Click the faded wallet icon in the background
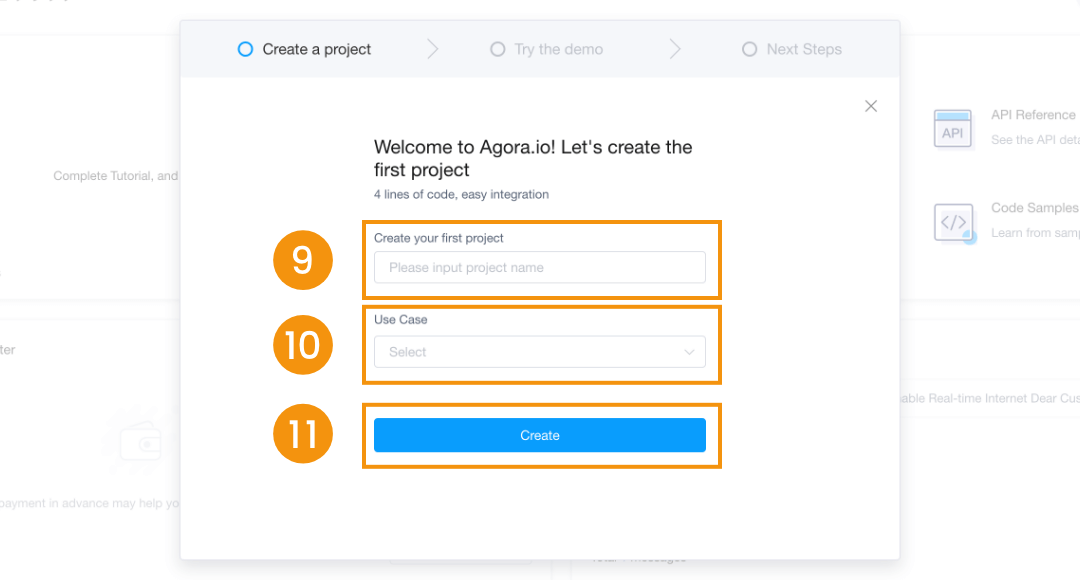1080x580 pixels. [x=141, y=442]
